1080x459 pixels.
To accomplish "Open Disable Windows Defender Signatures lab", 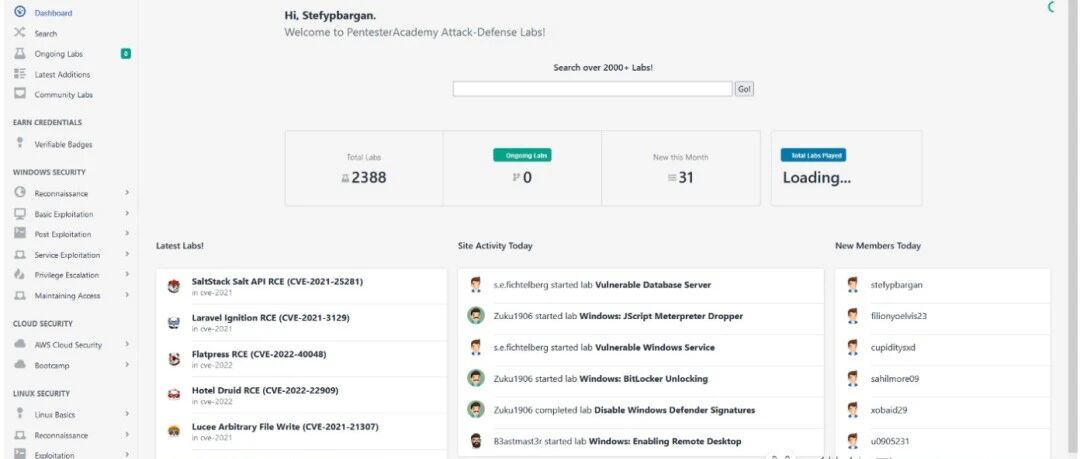I will 674,410.
